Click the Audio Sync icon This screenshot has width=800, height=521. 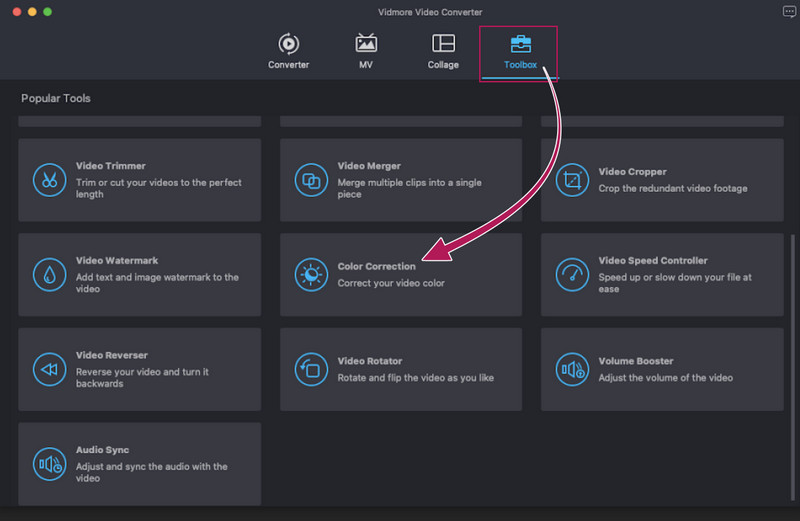pos(48,464)
